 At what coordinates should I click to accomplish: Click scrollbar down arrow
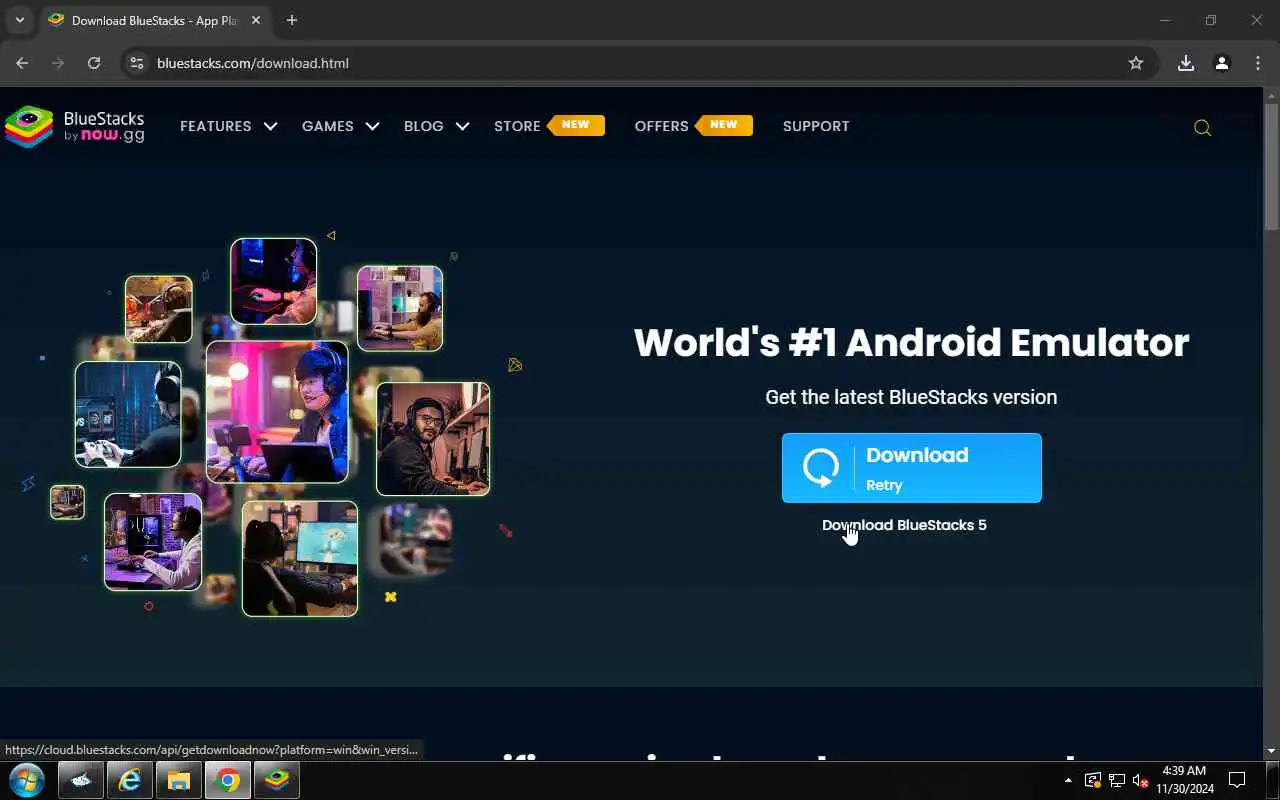tap(1271, 751)
